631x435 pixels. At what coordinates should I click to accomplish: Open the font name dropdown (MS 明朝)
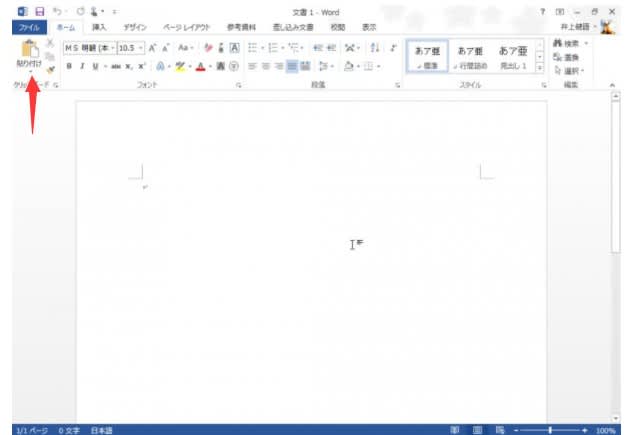point(90,48)
